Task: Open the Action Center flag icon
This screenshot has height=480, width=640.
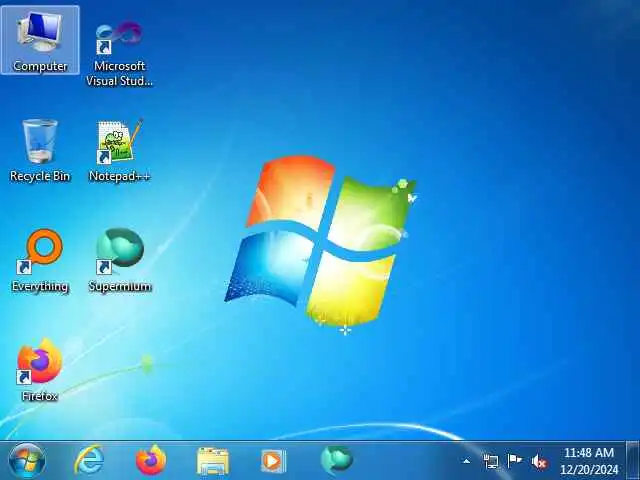Action: tap(514, 461)
